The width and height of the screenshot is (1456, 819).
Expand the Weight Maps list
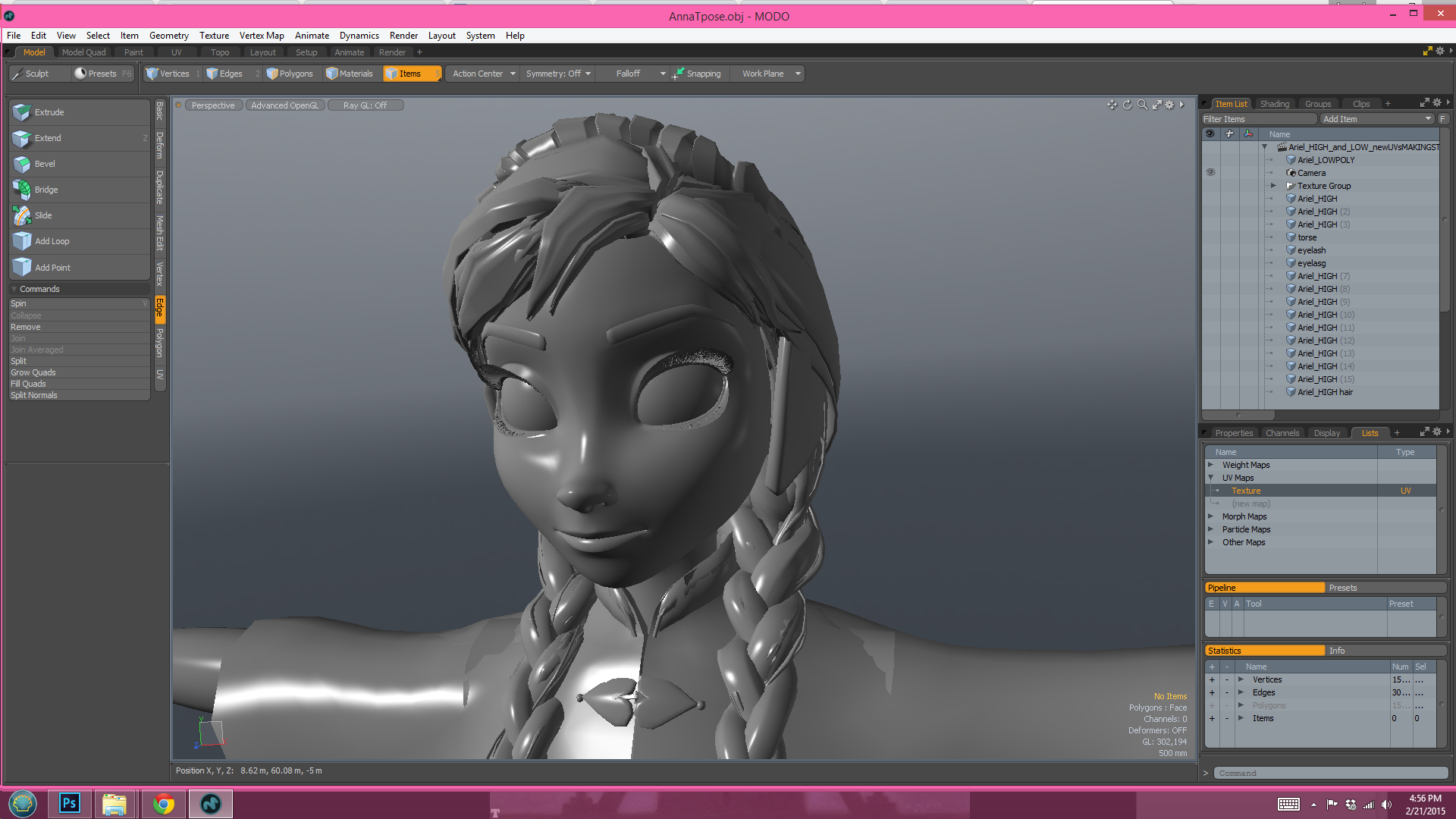[x=1211, y=465]
